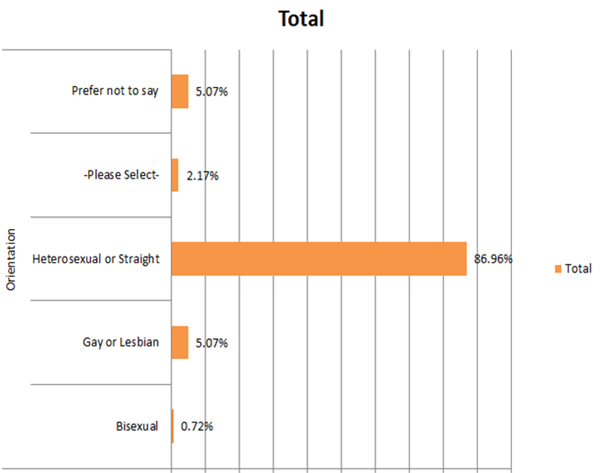Select the rotated "Orientation" axis title

[12, 258]
